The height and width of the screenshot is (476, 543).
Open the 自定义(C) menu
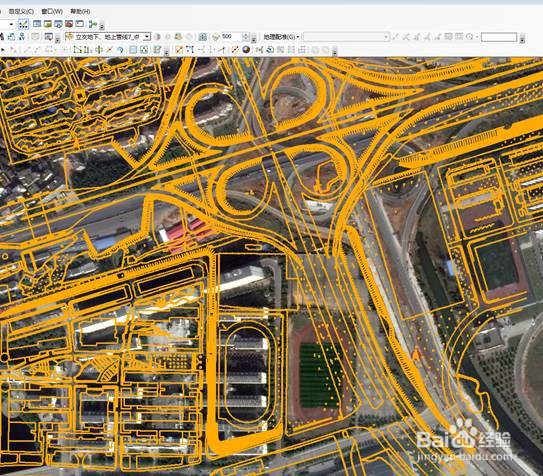pos(21,11)
